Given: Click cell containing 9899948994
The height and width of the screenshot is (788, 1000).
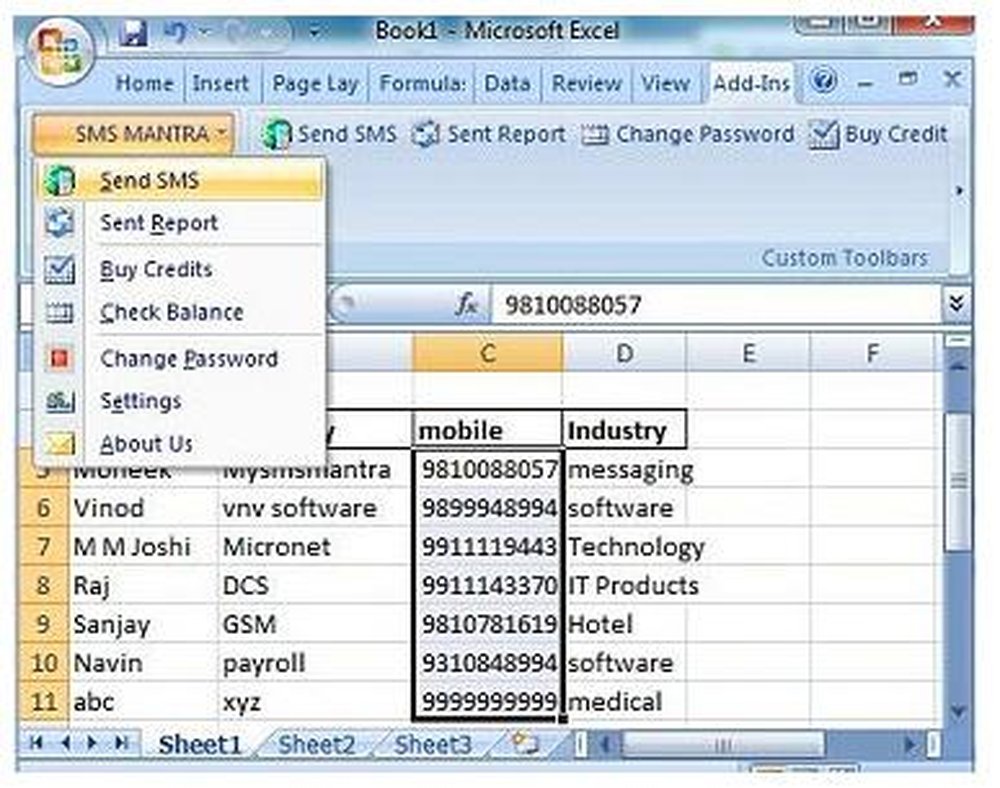Looking at the screenshot, I should coord(488,508).
